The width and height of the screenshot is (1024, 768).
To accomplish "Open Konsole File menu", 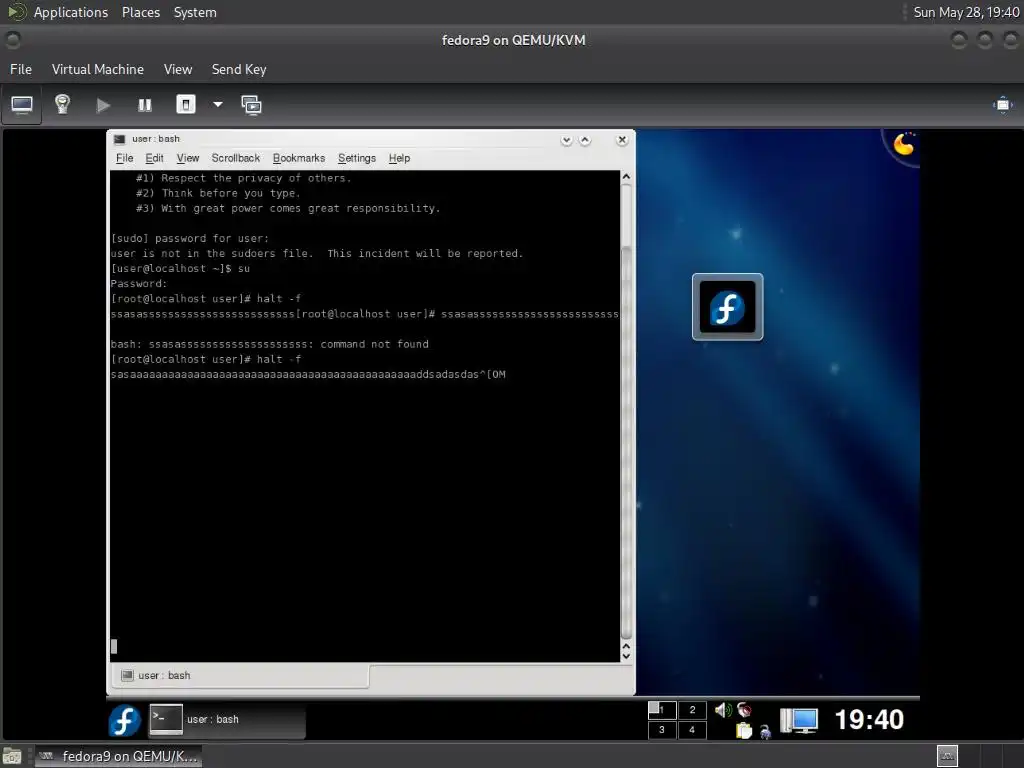I will coord(124,158).
